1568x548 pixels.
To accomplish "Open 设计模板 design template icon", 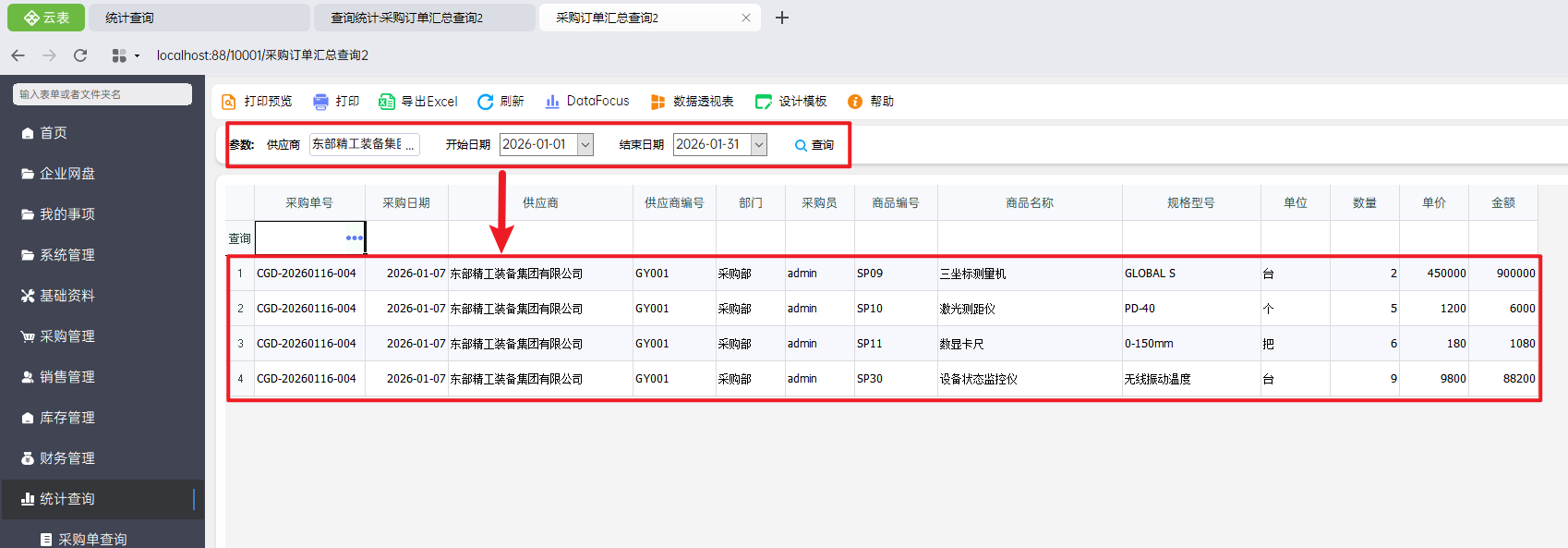I will click(764, 102).
